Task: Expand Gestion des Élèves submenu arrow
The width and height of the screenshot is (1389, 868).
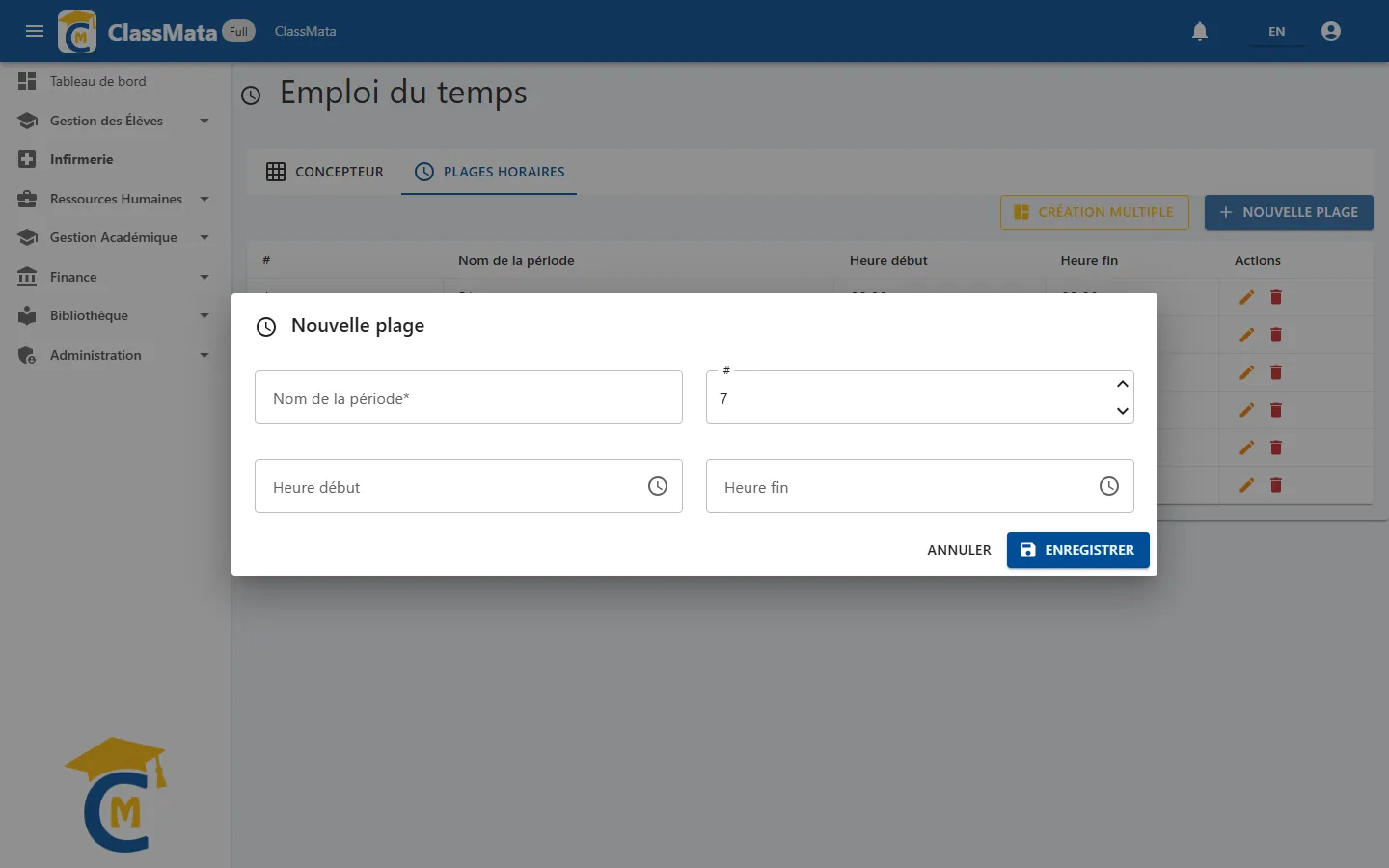Action: pos(204,121)
